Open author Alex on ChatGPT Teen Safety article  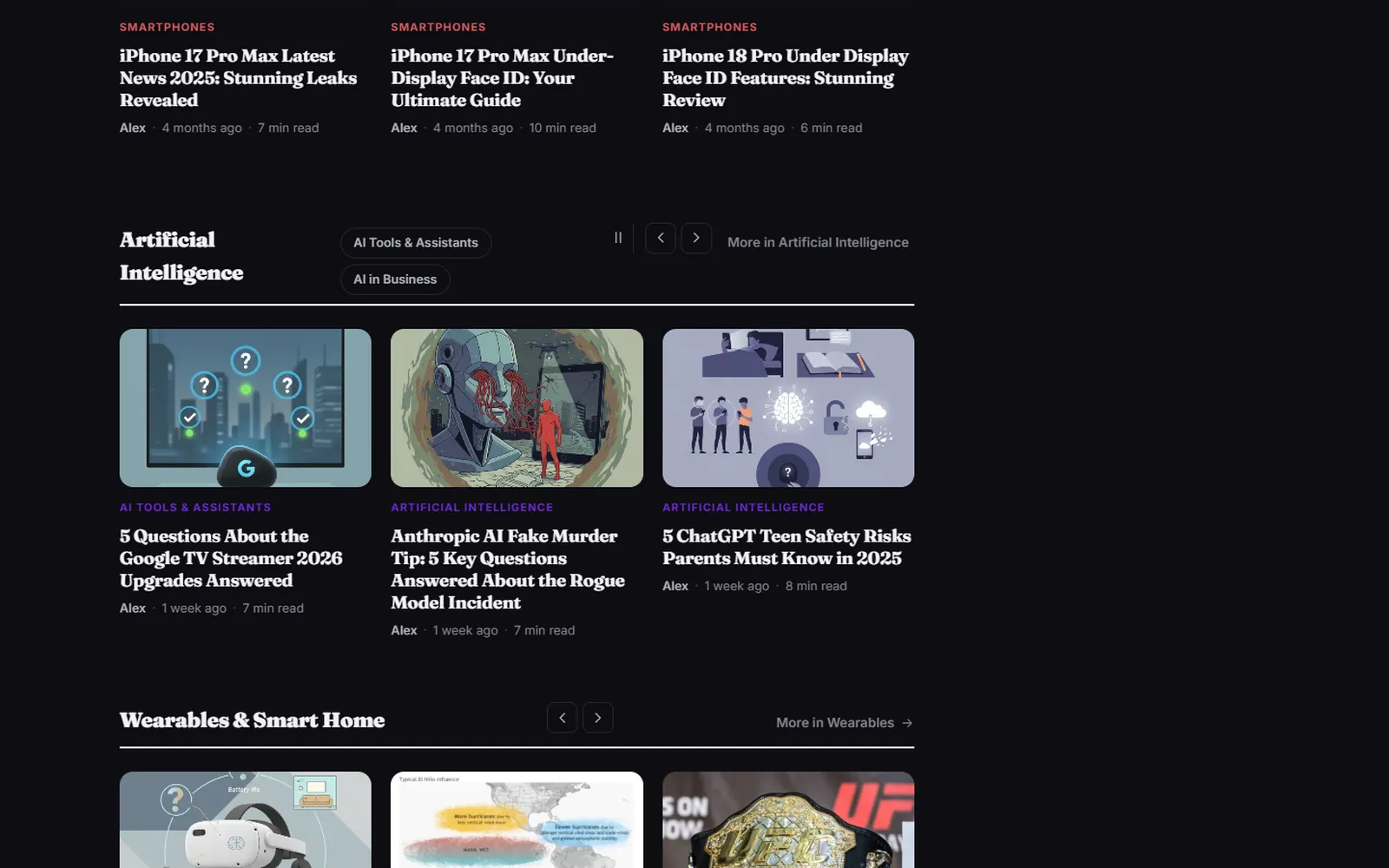click(675, 586)
